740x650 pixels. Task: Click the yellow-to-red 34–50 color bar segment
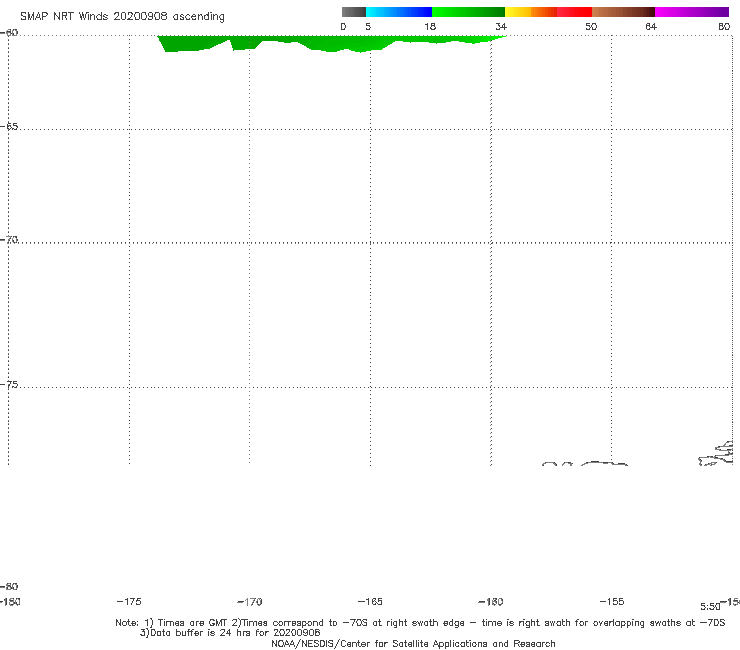(548, 12)
